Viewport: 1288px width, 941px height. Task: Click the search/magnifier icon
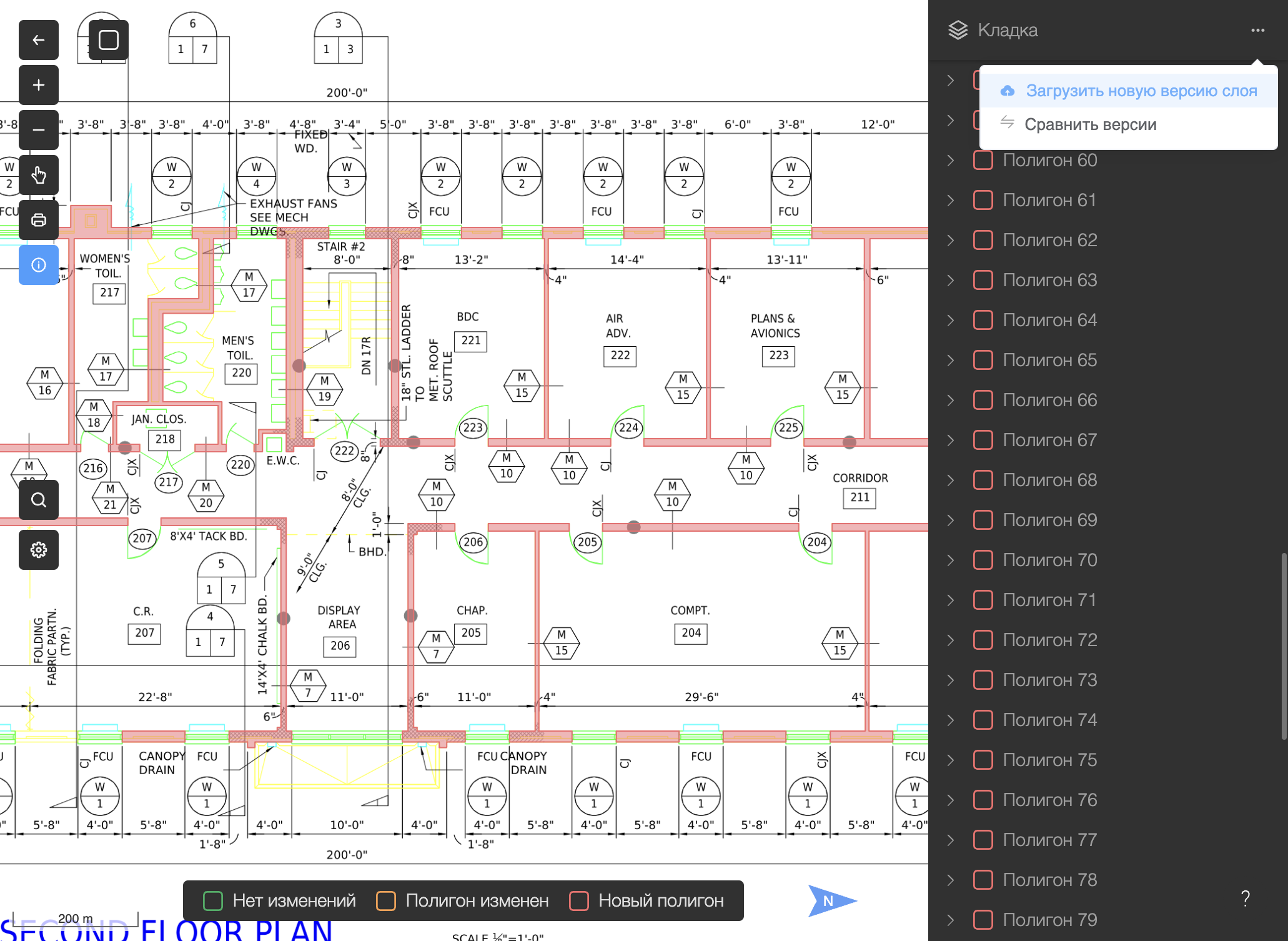pos(37,500)
